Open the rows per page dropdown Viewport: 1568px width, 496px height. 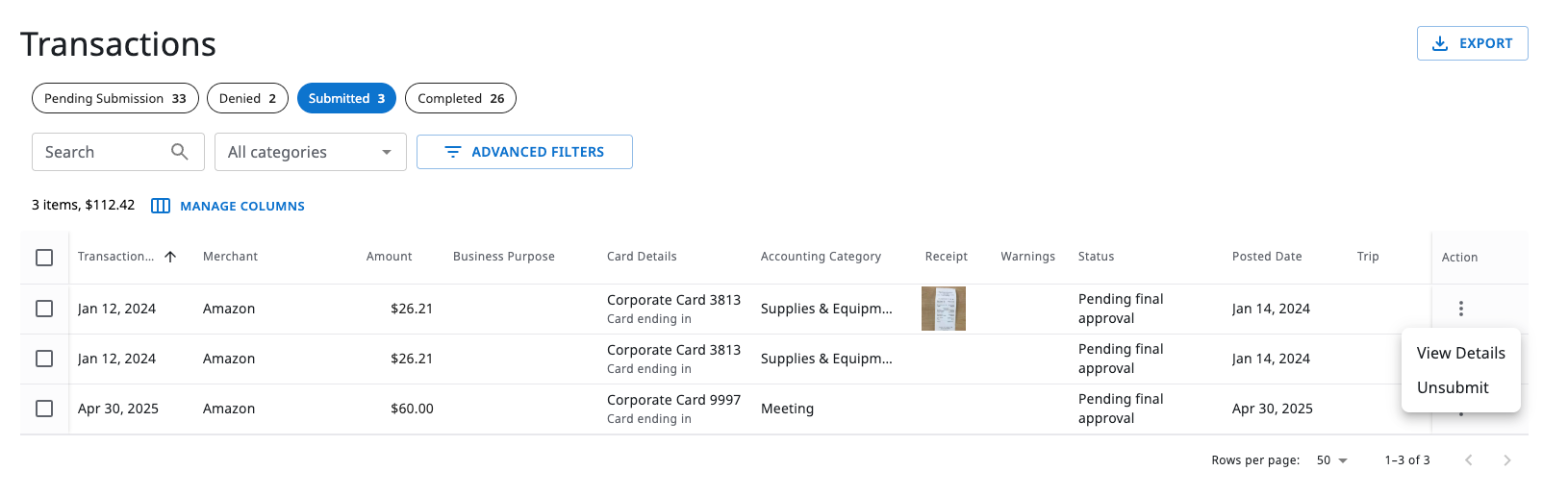(1331, 460)
